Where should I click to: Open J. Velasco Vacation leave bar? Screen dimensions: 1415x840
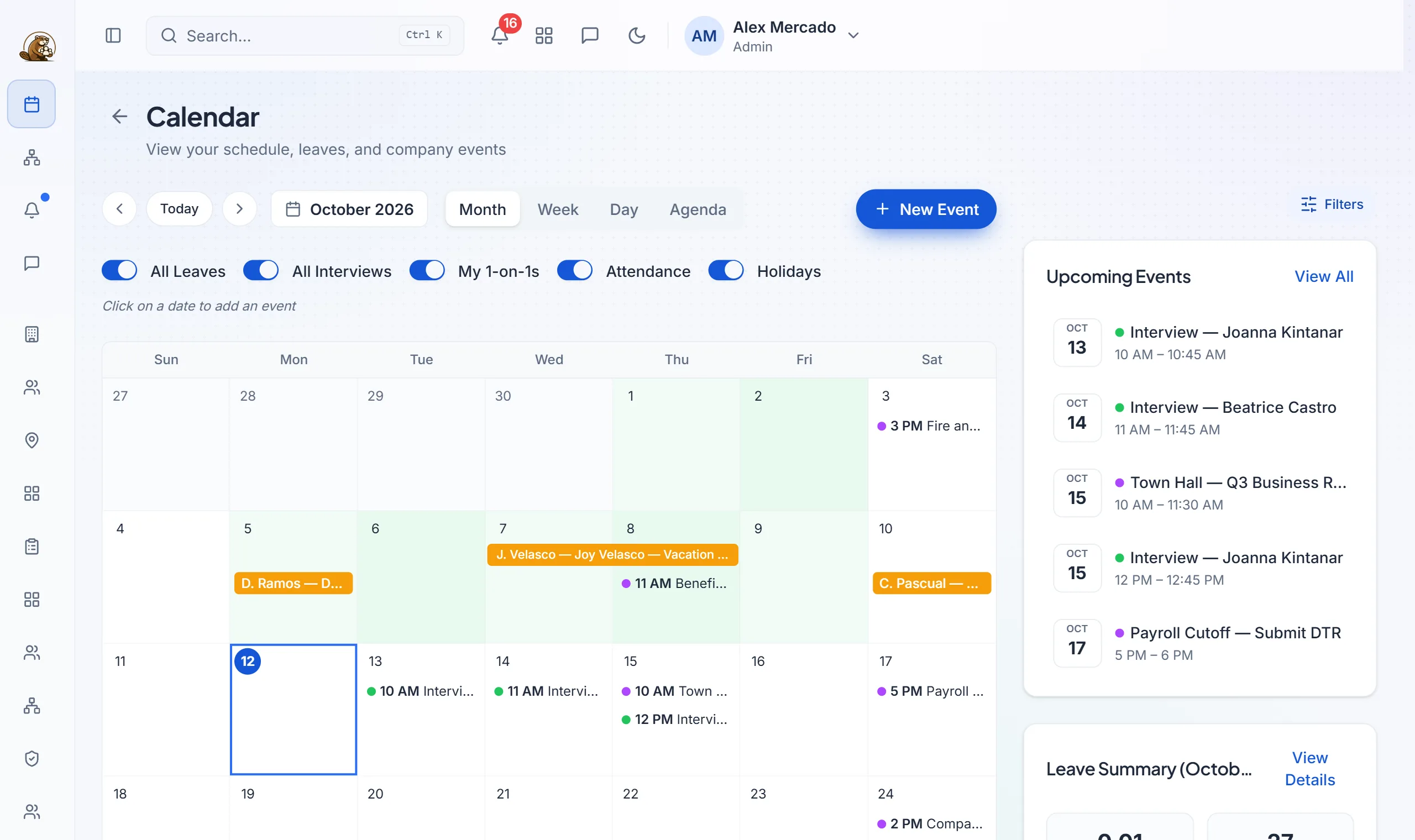(x=612, y=555)
